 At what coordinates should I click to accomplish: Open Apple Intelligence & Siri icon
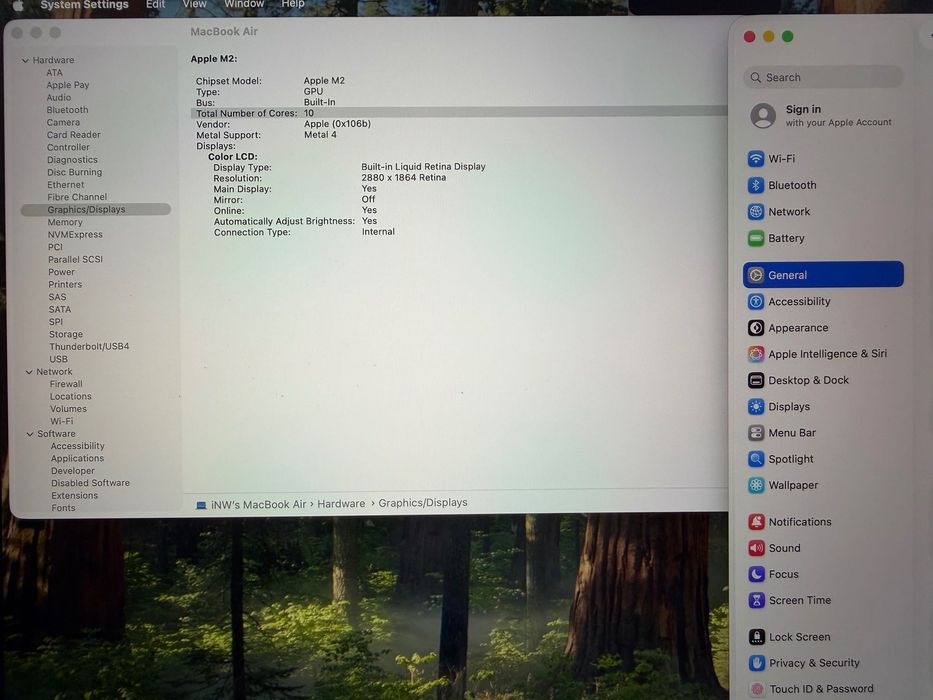point(756,354)
